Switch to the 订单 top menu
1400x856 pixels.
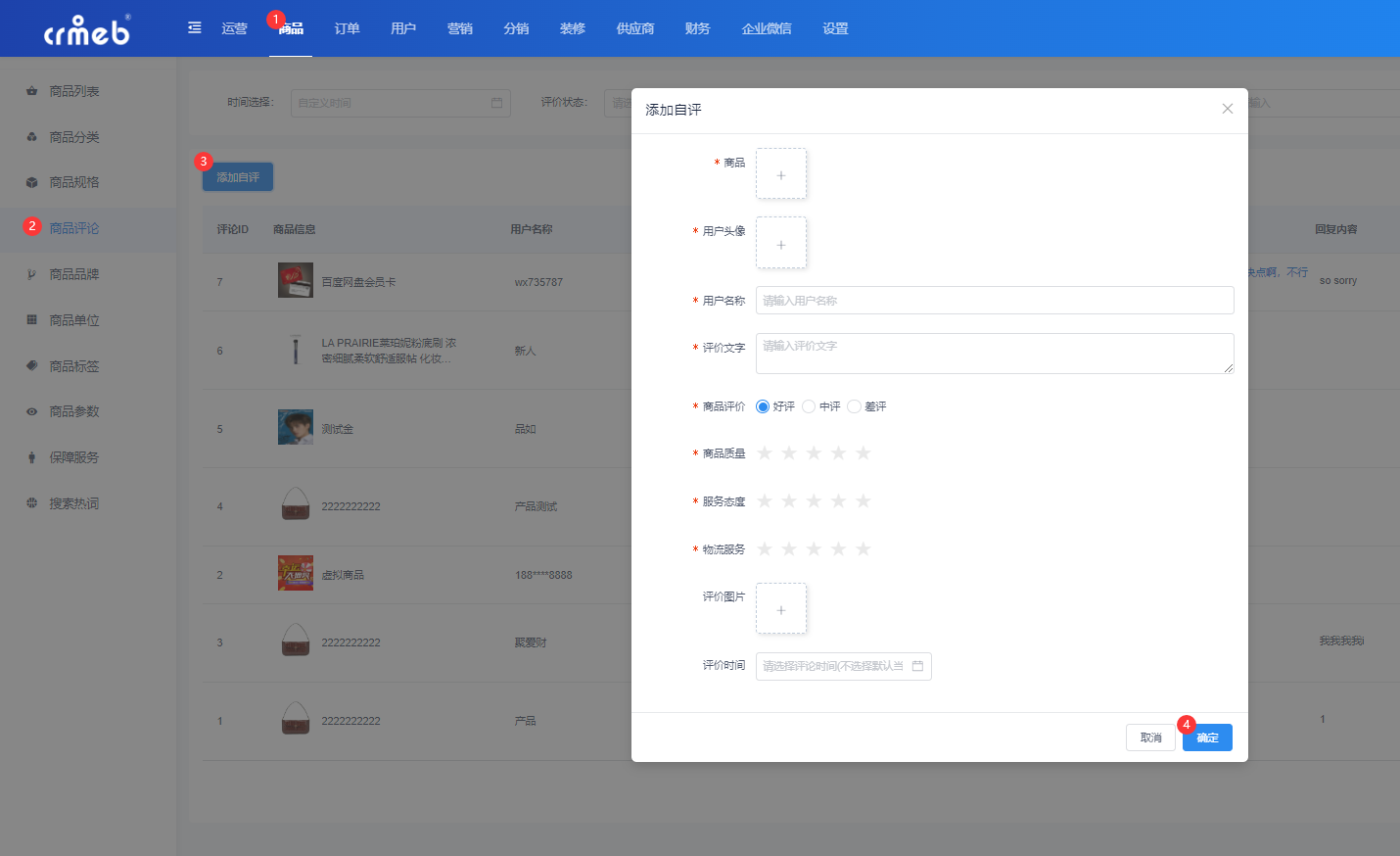(x=348, y=28)
